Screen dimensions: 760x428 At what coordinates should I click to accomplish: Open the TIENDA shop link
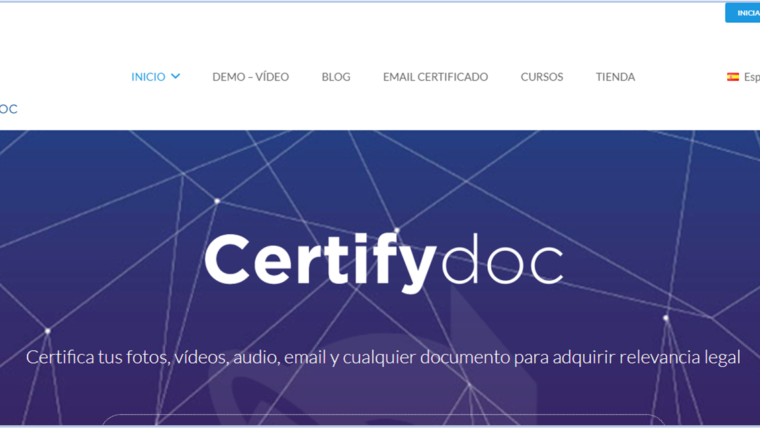[x=615, y=77]
